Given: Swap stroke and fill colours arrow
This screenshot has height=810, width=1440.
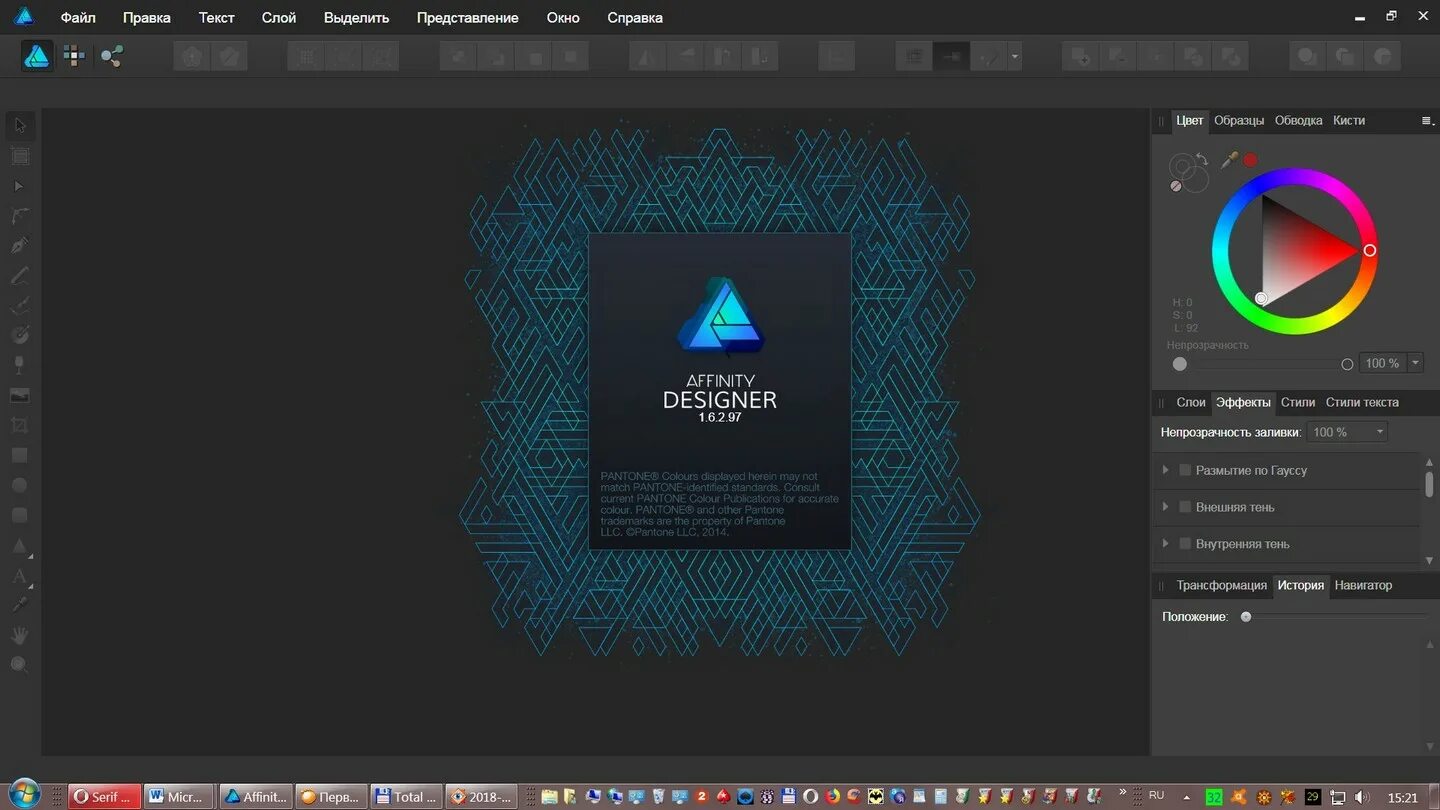Looking at the screenshot, I should (x=1202, y=159).
